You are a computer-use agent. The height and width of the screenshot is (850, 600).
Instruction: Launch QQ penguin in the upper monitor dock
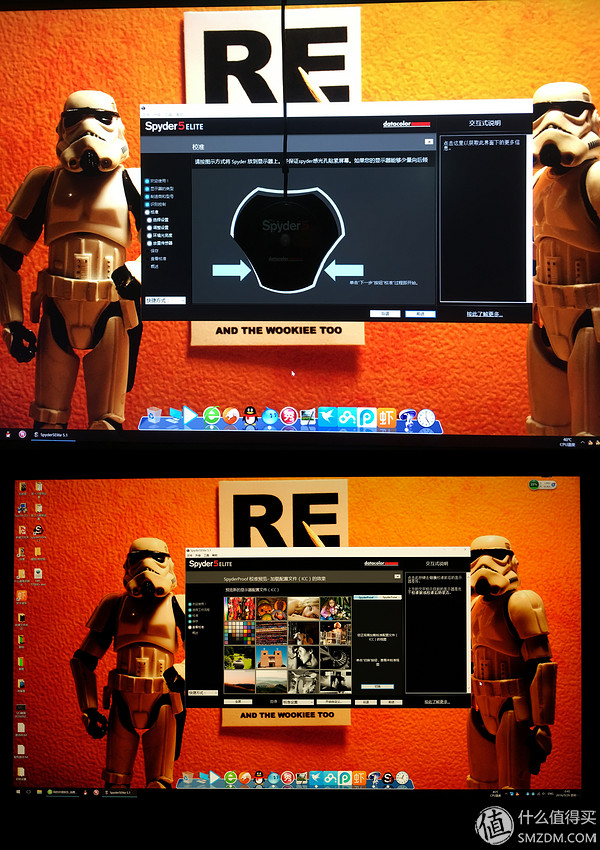[250, 416]
